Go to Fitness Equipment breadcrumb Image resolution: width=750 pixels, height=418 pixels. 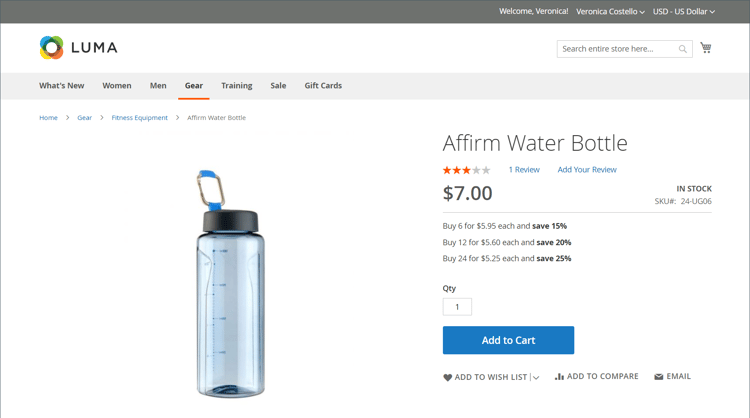tap(140, 118)
